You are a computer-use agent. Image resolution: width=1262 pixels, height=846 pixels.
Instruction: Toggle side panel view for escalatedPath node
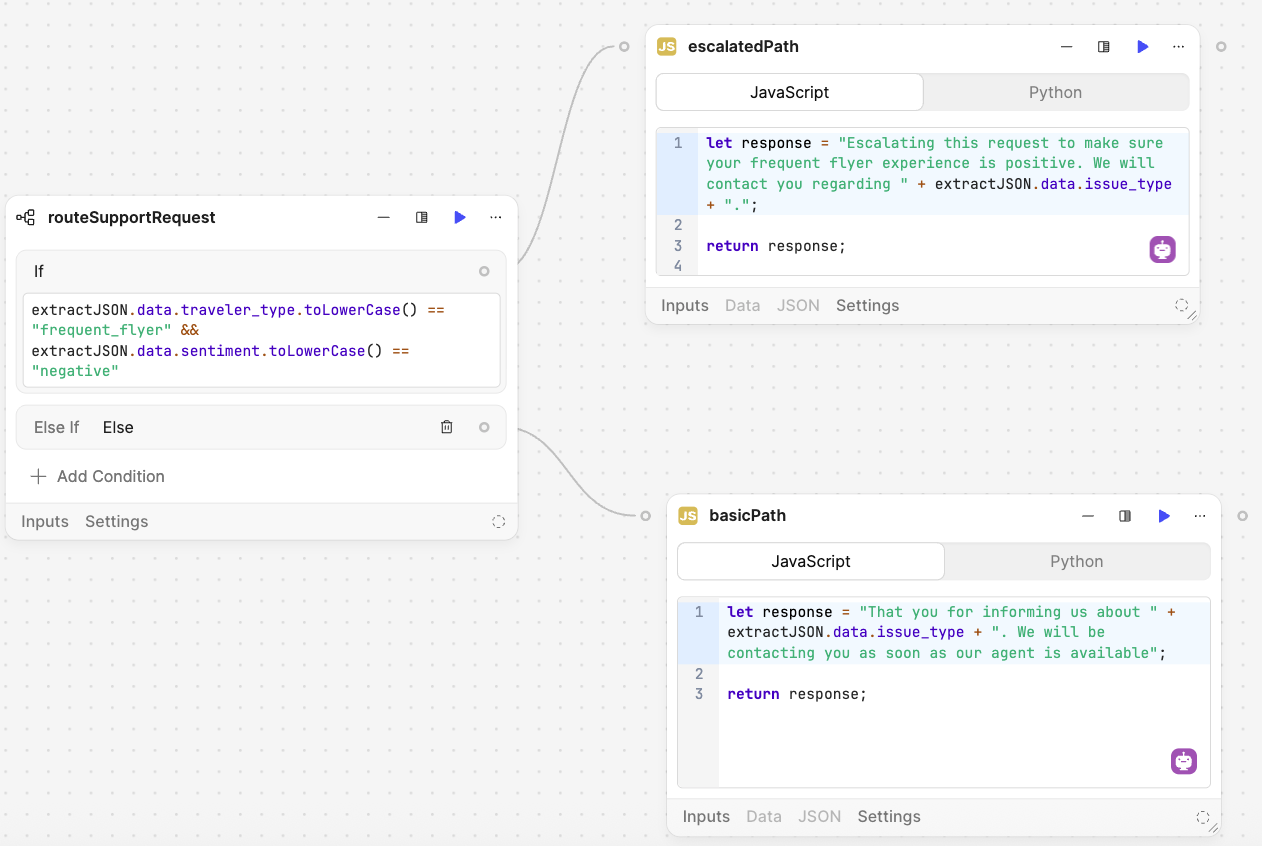point(1104,47)
